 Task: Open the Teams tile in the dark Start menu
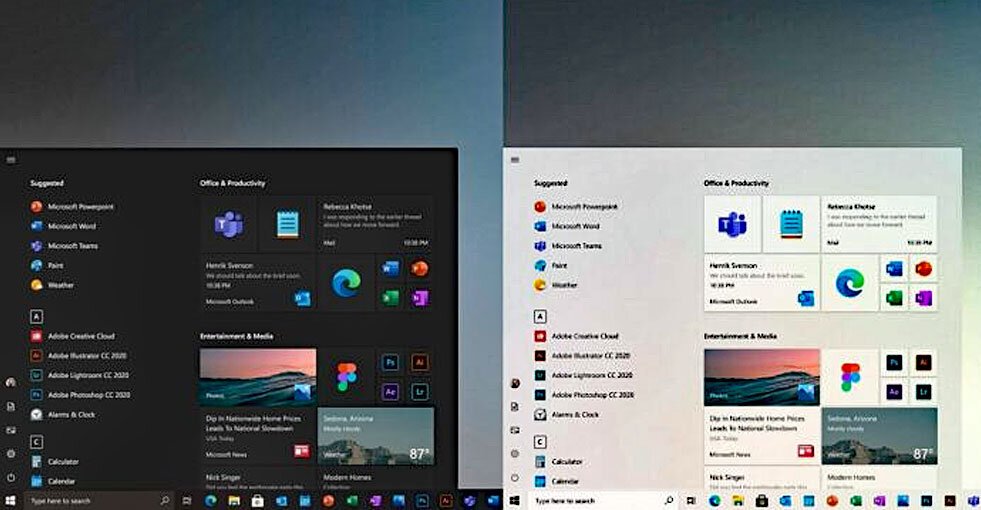click(x=228, y=224)
